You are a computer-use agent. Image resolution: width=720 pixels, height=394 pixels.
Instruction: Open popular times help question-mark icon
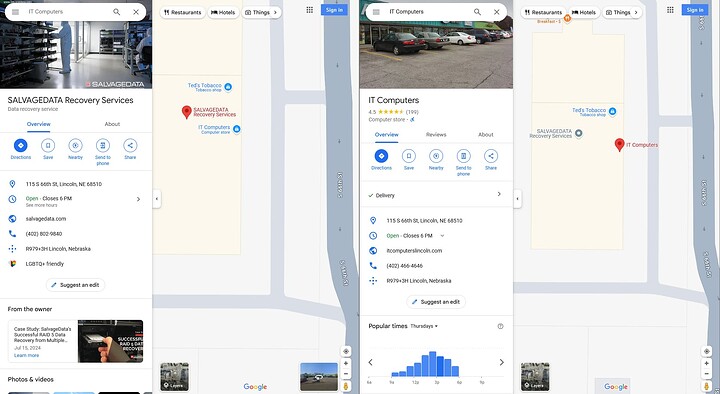[x=501, y=326]
